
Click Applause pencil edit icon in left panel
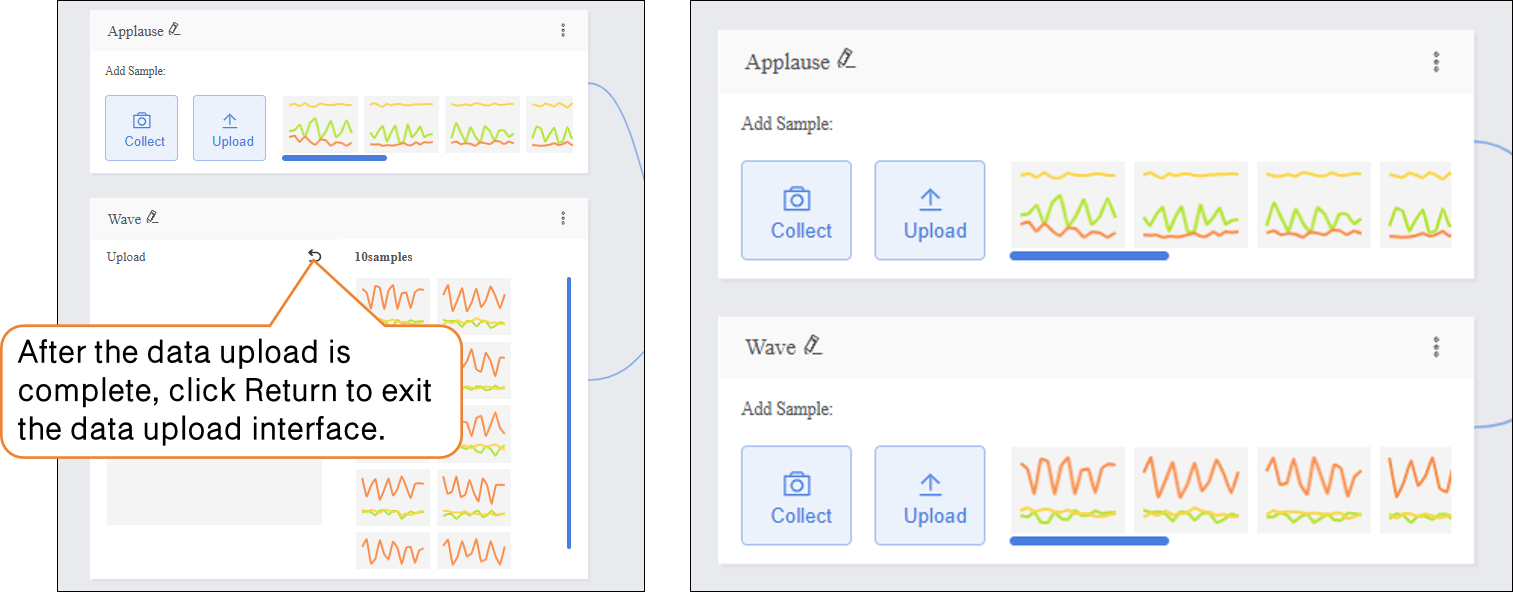pos(175,30)
